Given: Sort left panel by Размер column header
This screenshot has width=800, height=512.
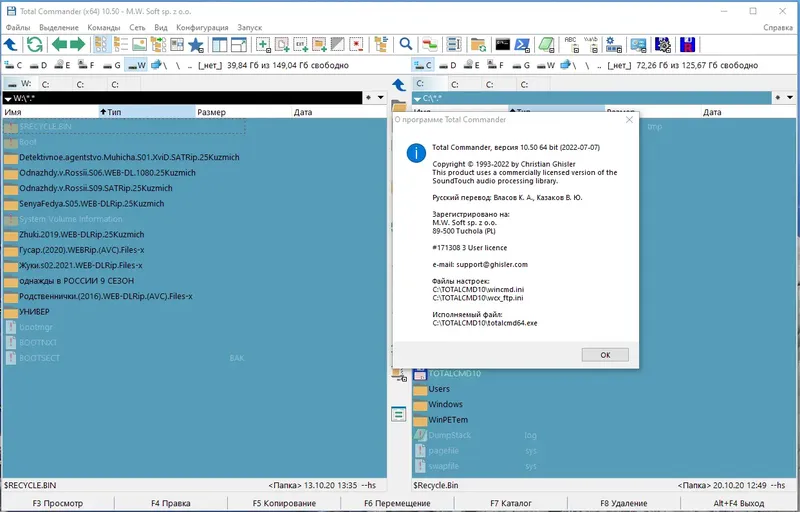Looking at the screenshot, I should coord(243,112).
